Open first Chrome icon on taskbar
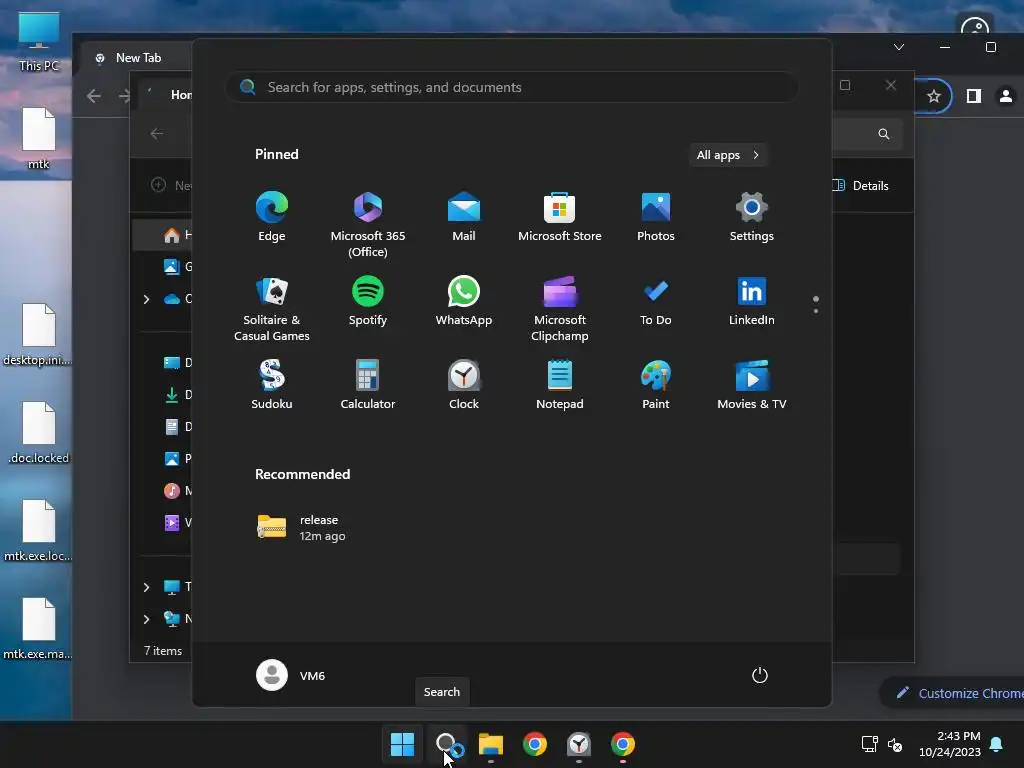The image size is (1024, 768). coord(535,744)
